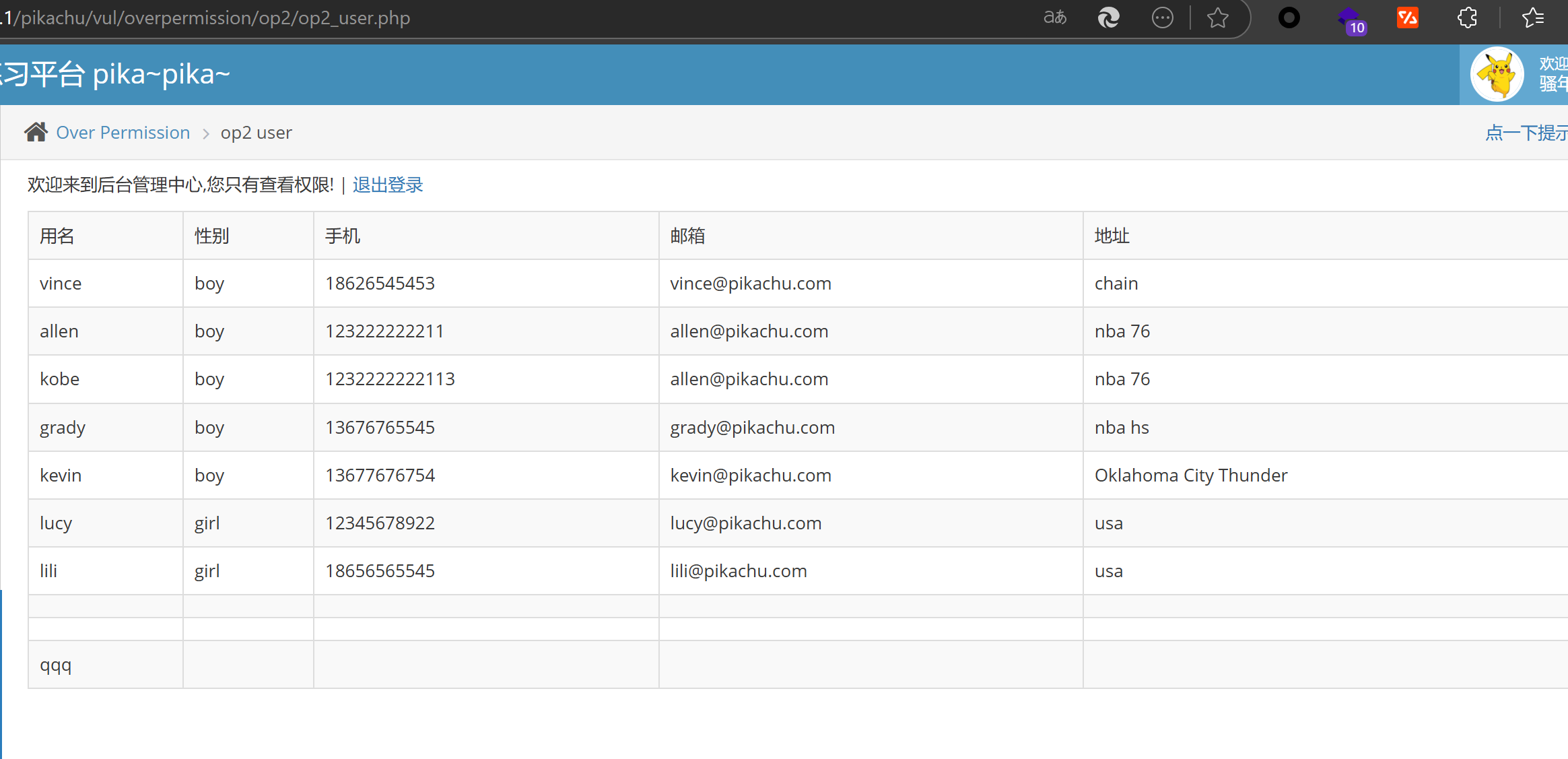This screenshot has width=1568, height=759.
Task: Open the Extensions puzzle-piece menu
Action: tap(1467, 18)
